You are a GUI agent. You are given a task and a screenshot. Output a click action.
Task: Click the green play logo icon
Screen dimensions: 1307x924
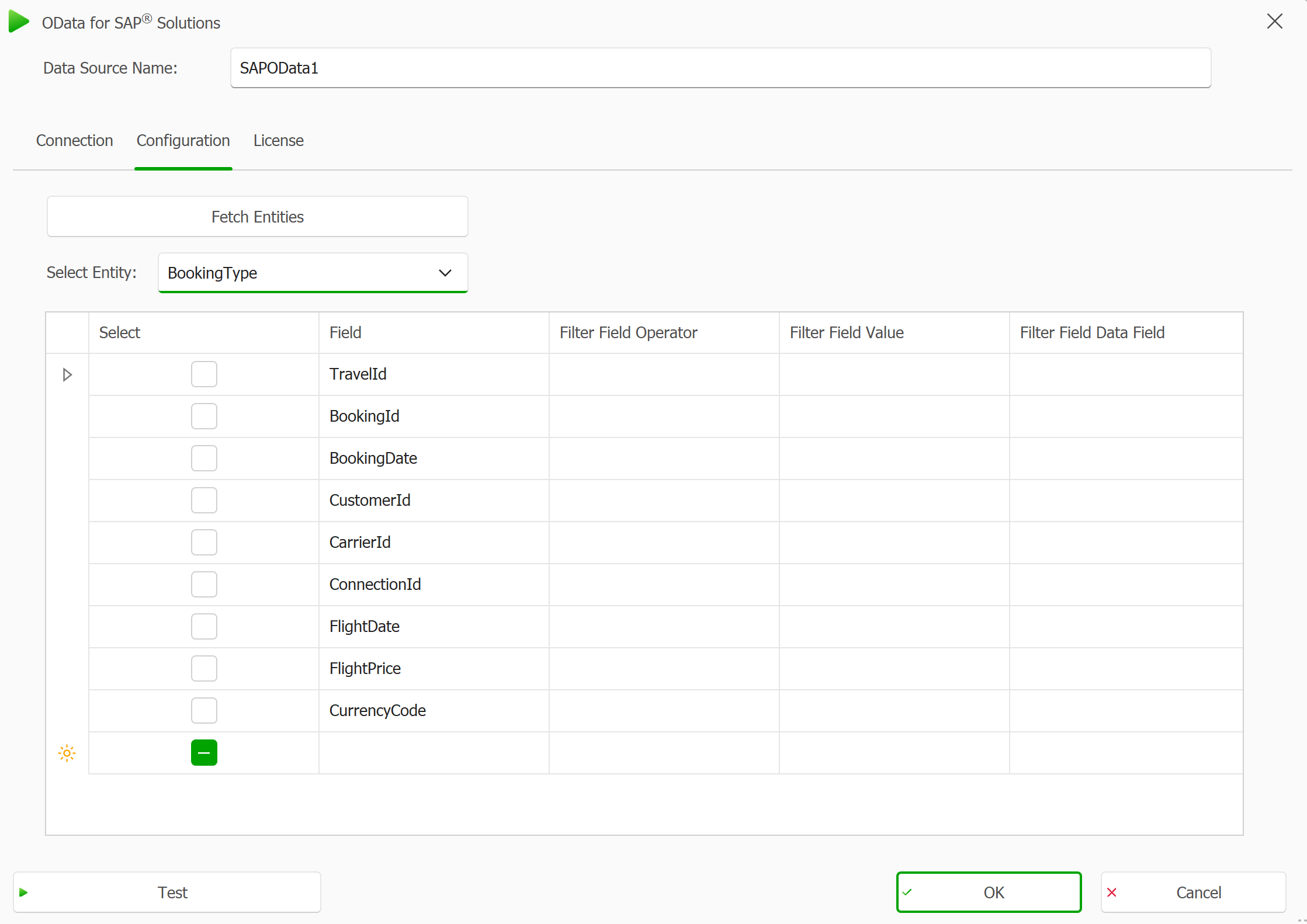(19, 22)
